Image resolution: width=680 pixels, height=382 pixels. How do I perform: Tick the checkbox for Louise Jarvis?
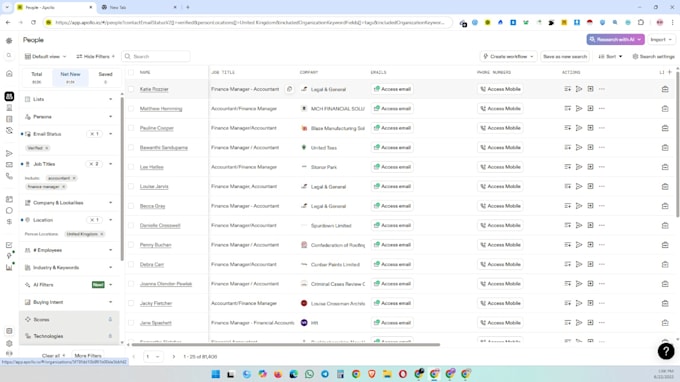tap(131, 186)
